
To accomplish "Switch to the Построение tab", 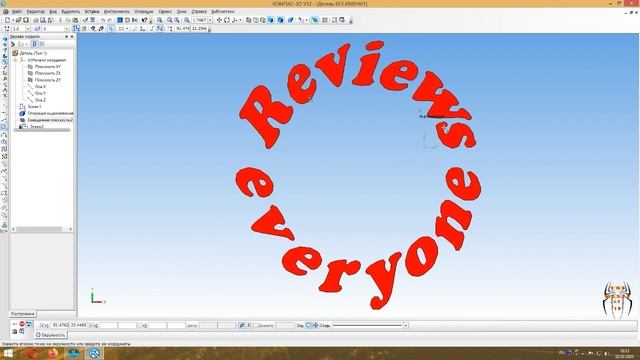I will [22, 314].
